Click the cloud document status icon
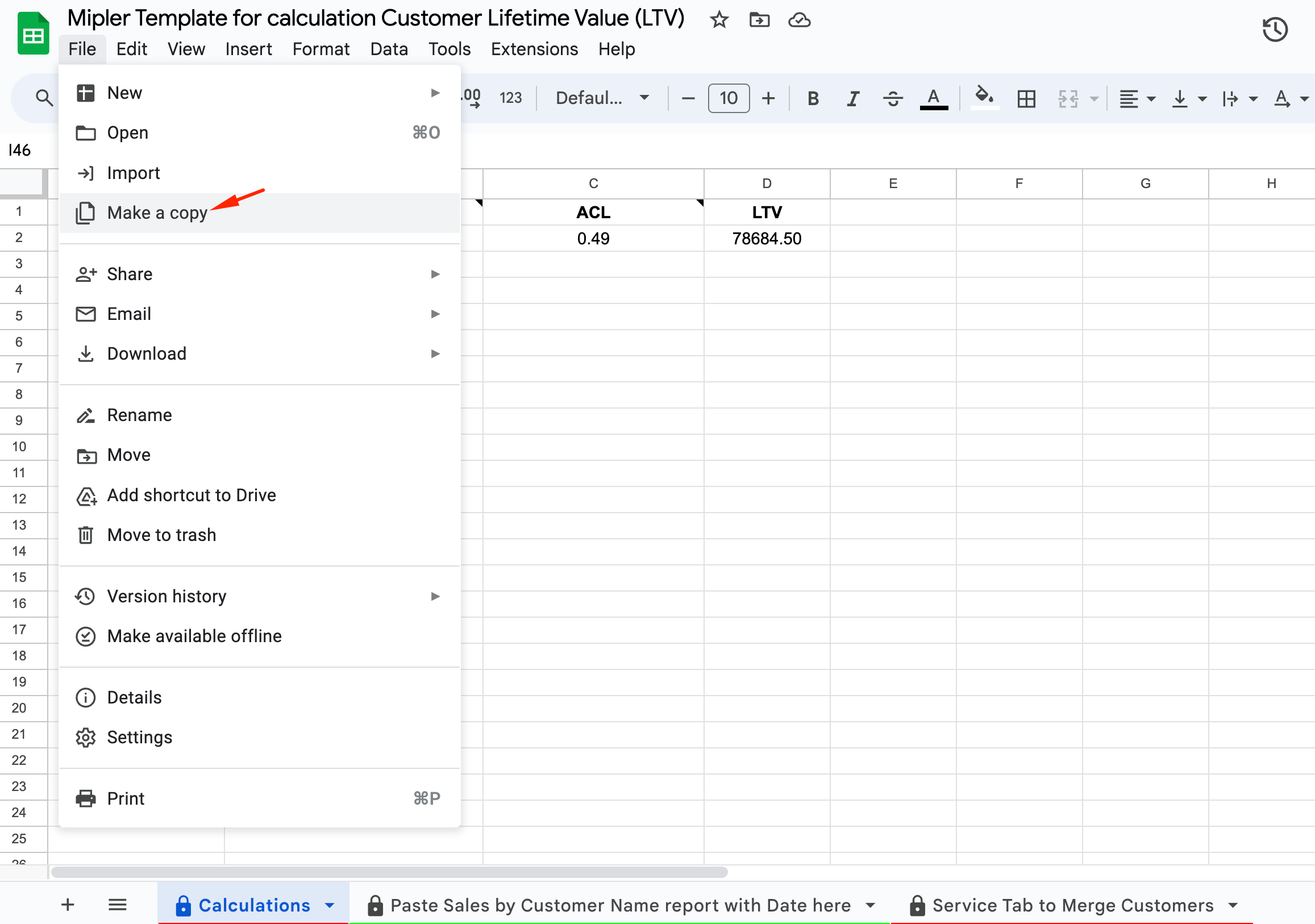 tap(799, 20)
